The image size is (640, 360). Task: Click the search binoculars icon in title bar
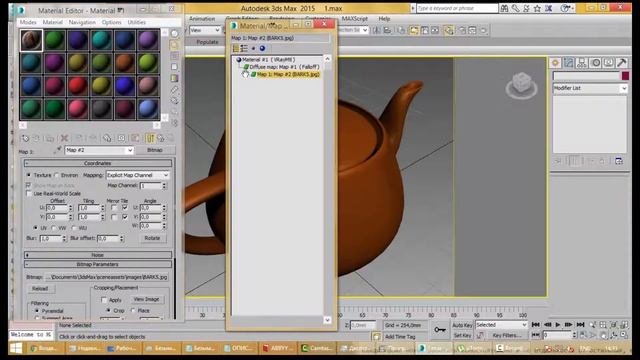[x=504, y=8]
